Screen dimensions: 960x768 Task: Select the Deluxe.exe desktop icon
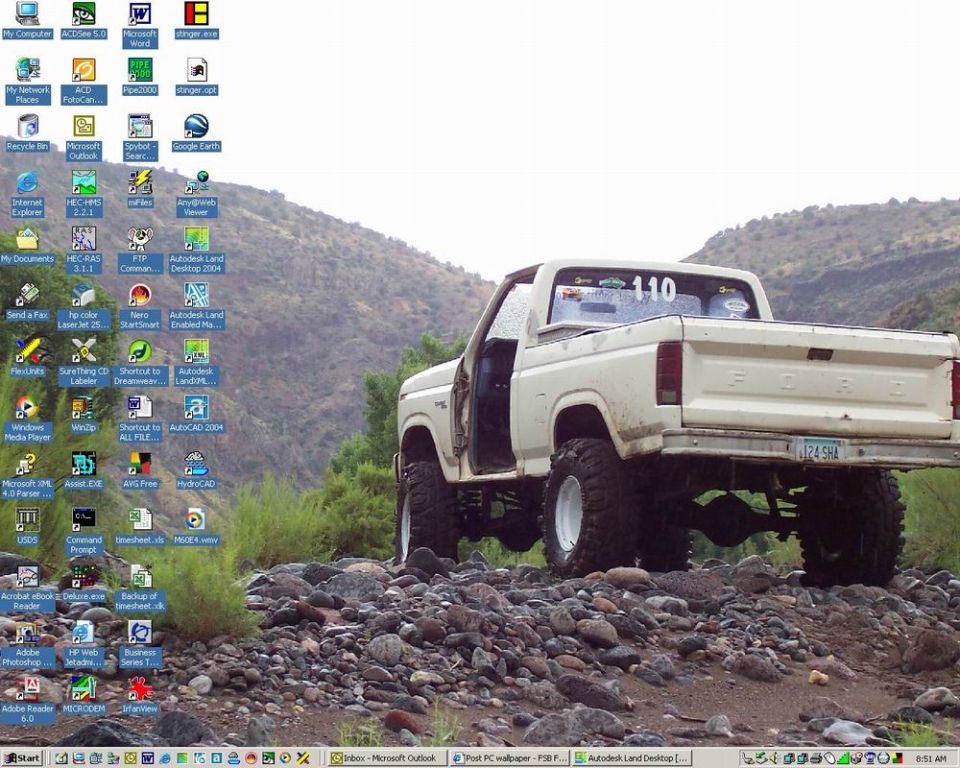(83, 584)
